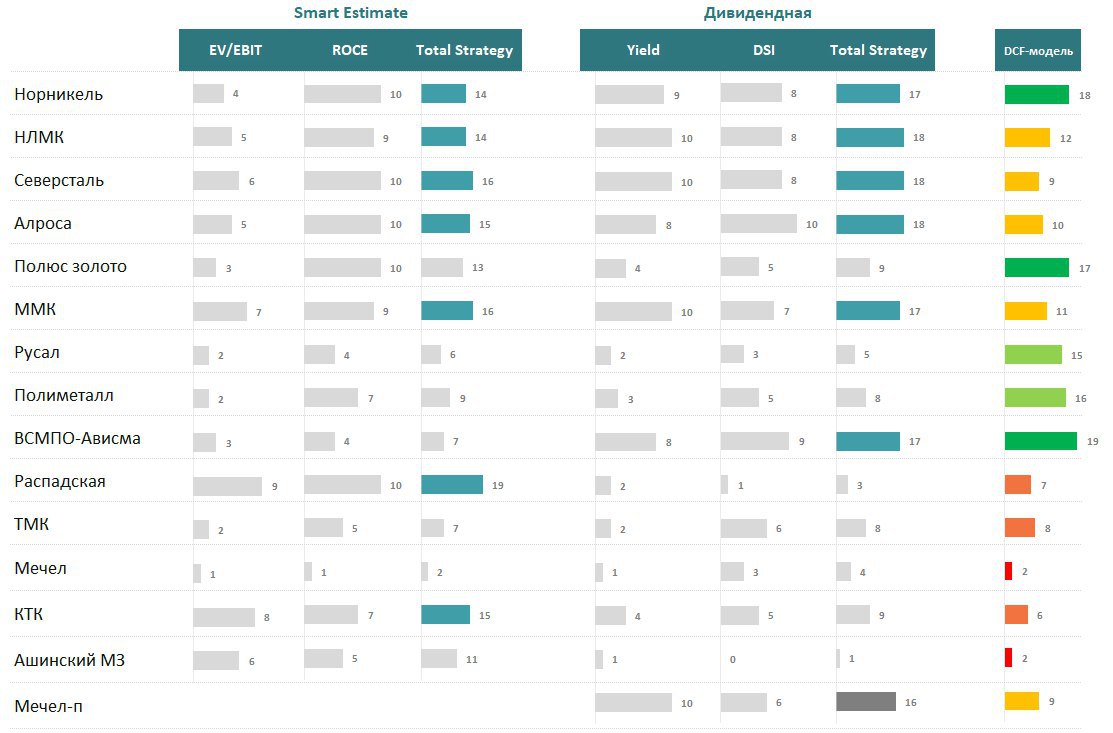The height and width of the screenshot is (733, 1113).
Task: Select the EV/EBIT column header
Action: [236, 50]
